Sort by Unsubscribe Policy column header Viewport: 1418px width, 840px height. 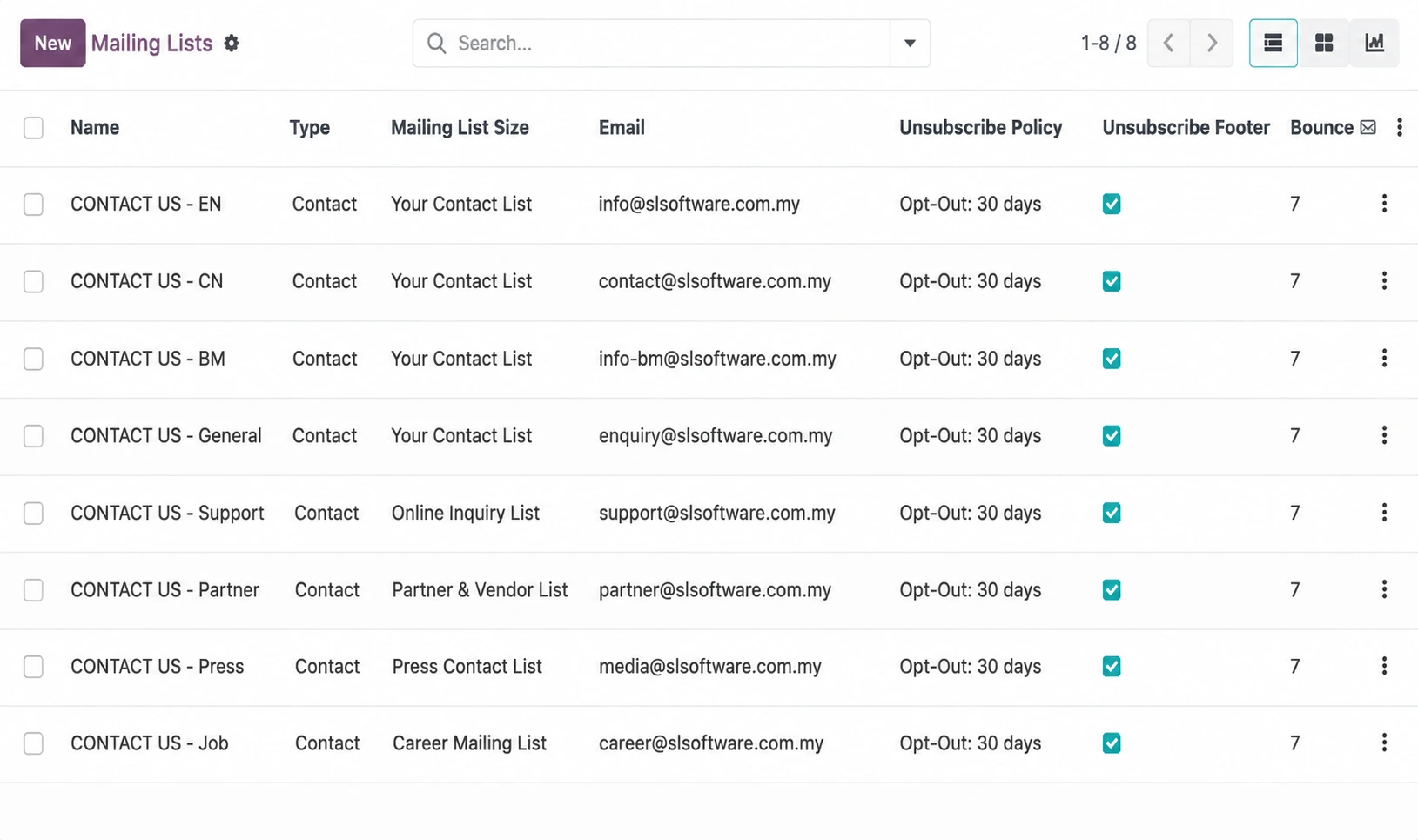point(981,127)
